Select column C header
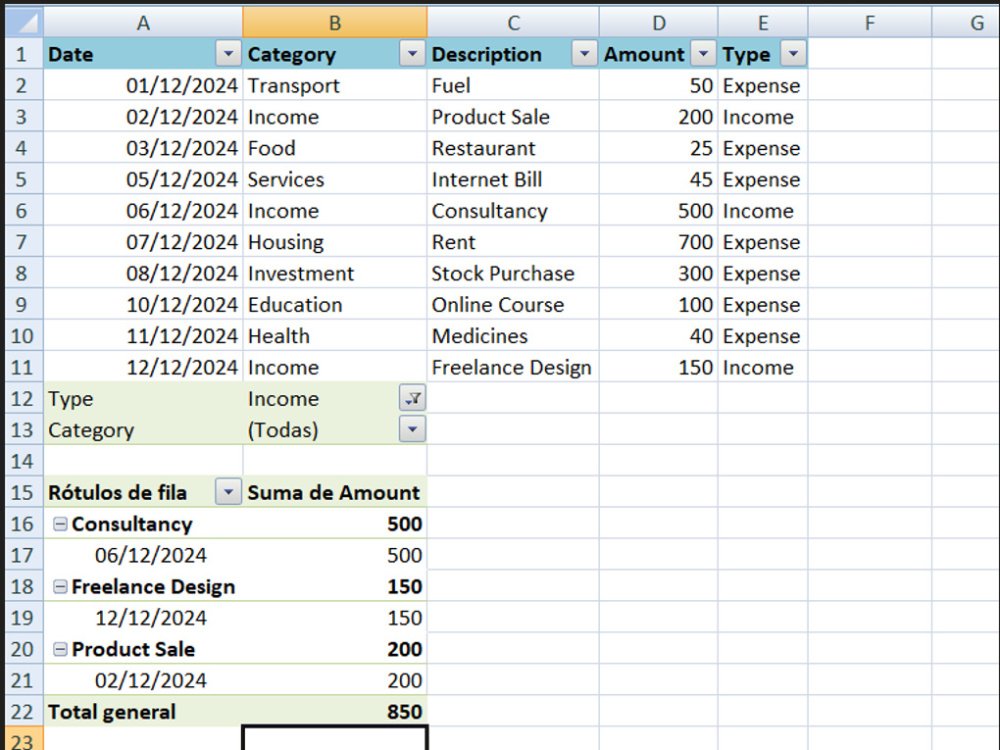The image size is (1000, 750). coord(513,22)
